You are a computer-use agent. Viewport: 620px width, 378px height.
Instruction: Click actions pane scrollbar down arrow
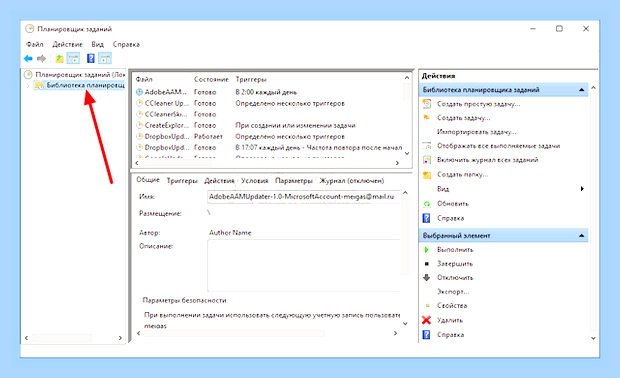[x=593, y=338]
